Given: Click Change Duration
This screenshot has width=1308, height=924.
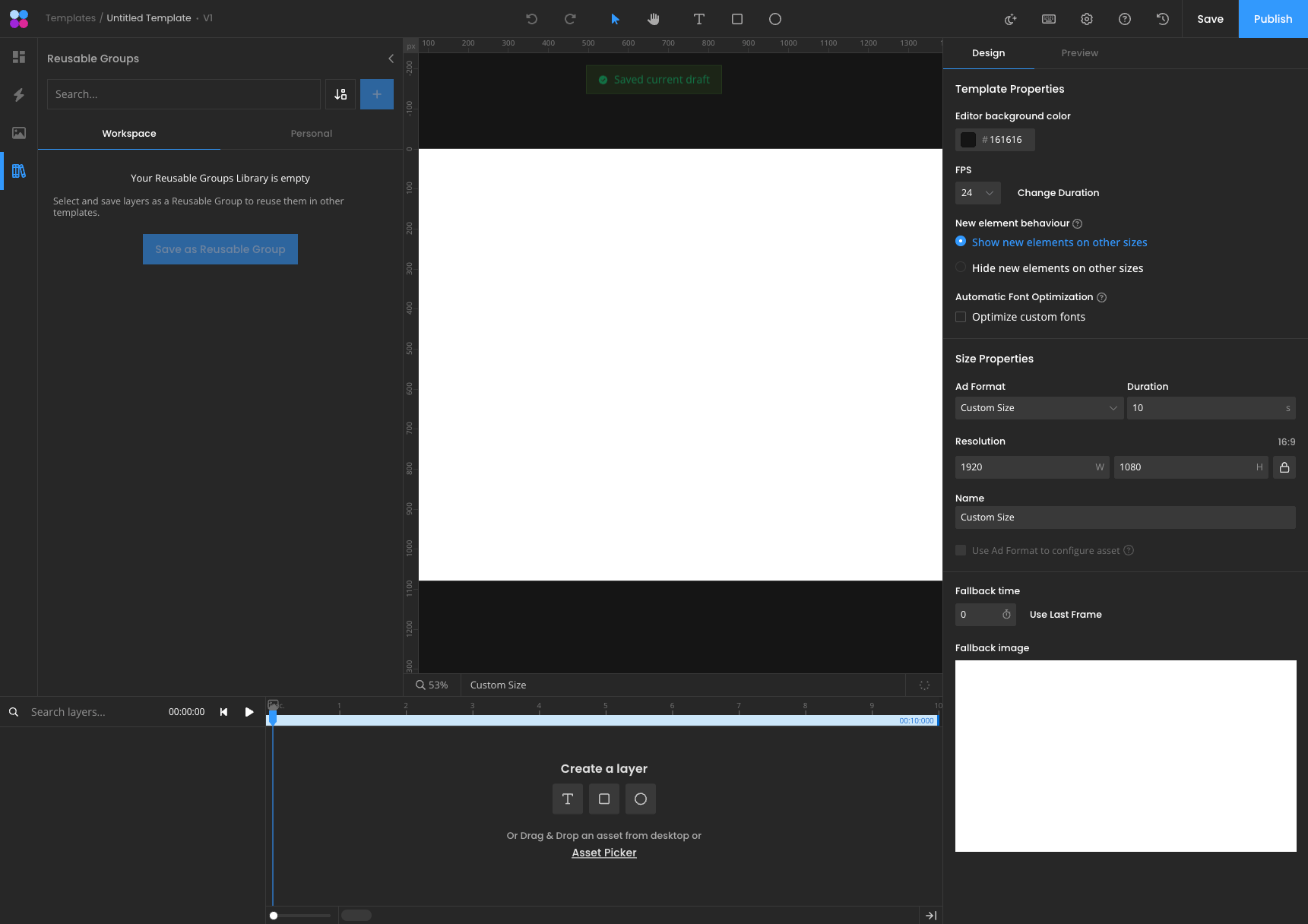Looking at the screenshot, I should (x=1058, y=193).
